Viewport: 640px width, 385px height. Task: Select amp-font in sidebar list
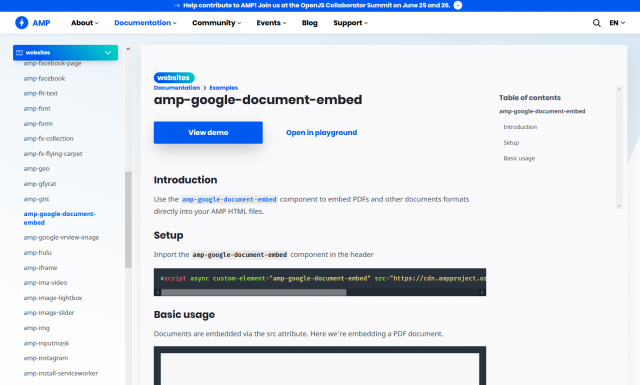(x=37, y=109)
